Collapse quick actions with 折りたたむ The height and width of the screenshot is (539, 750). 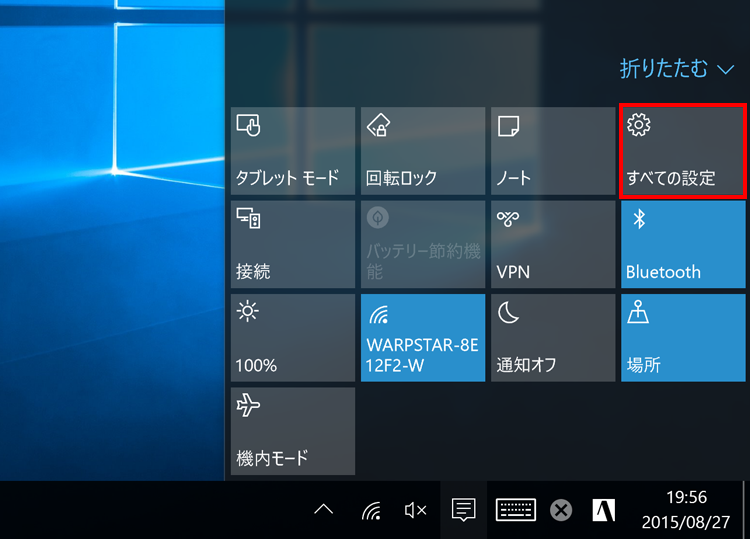677,69
